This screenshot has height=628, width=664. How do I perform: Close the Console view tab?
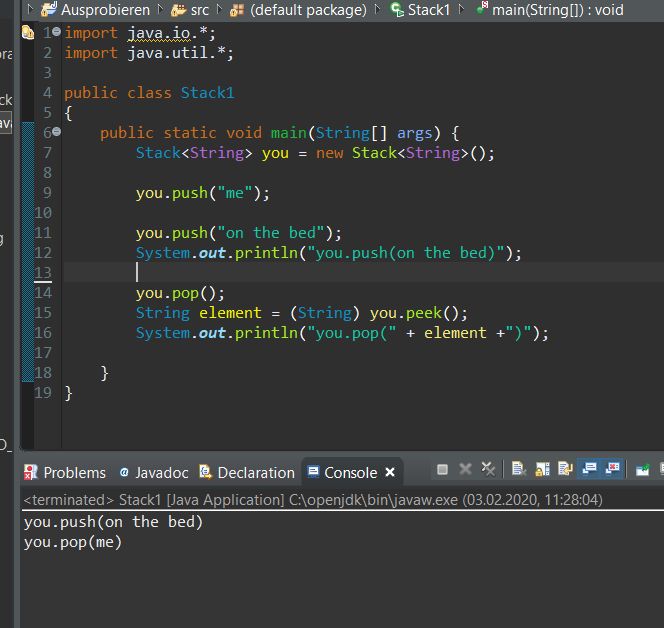tap(390, 472)
